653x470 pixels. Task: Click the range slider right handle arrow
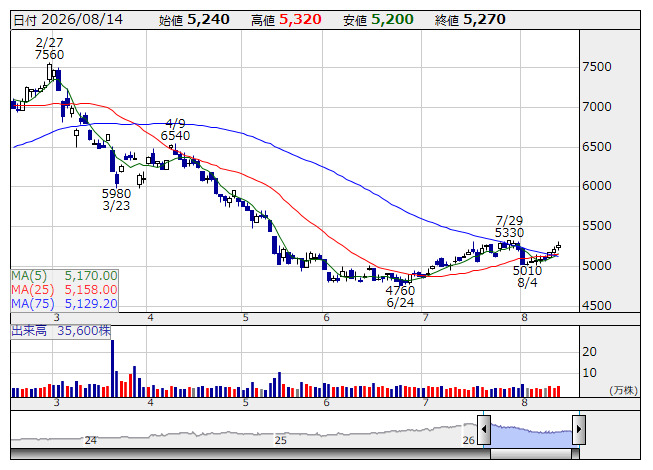tap(579, 429)
